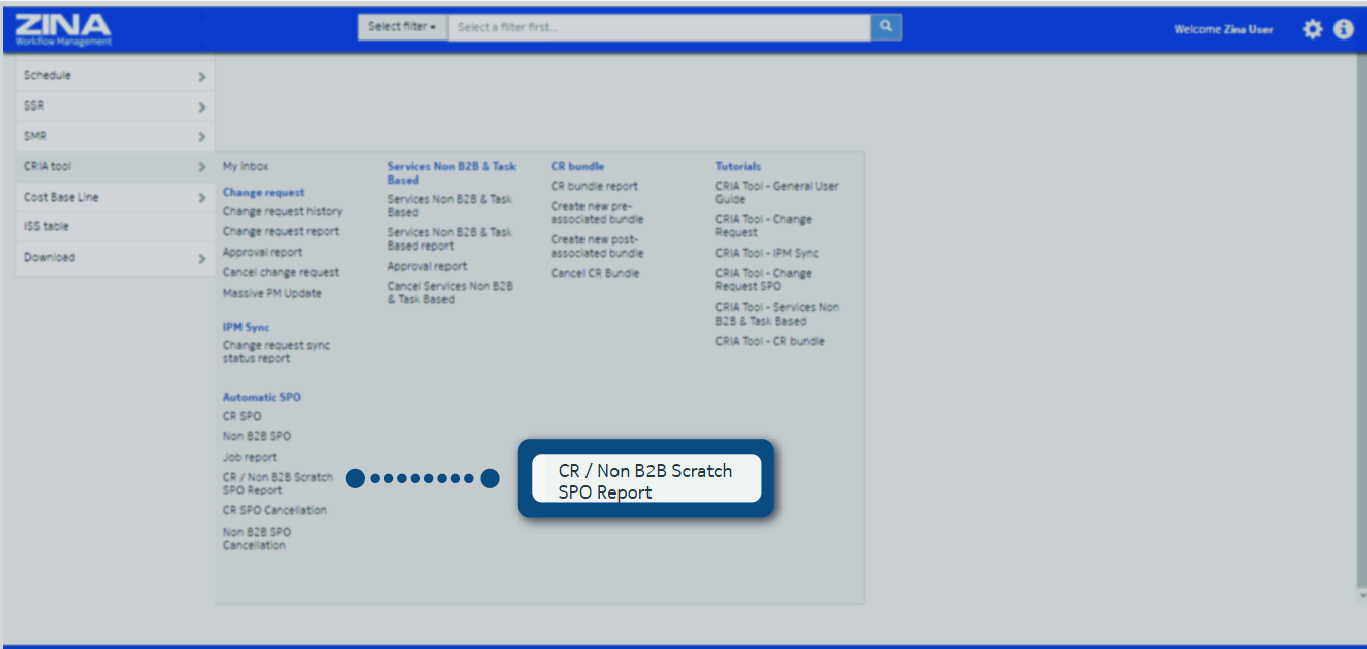Open Massive PM Update
The height and width of the screenshot is (649, 1367).
[x=272, y=294]
